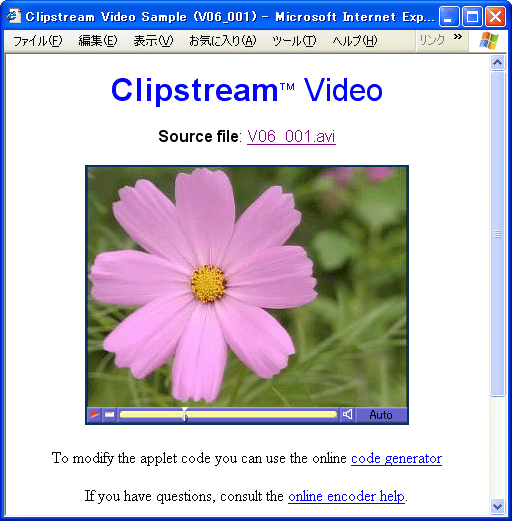The image size is (512, 521).
Task: Minimize the Internet Explorer window
Action: [x=449, y=16]
